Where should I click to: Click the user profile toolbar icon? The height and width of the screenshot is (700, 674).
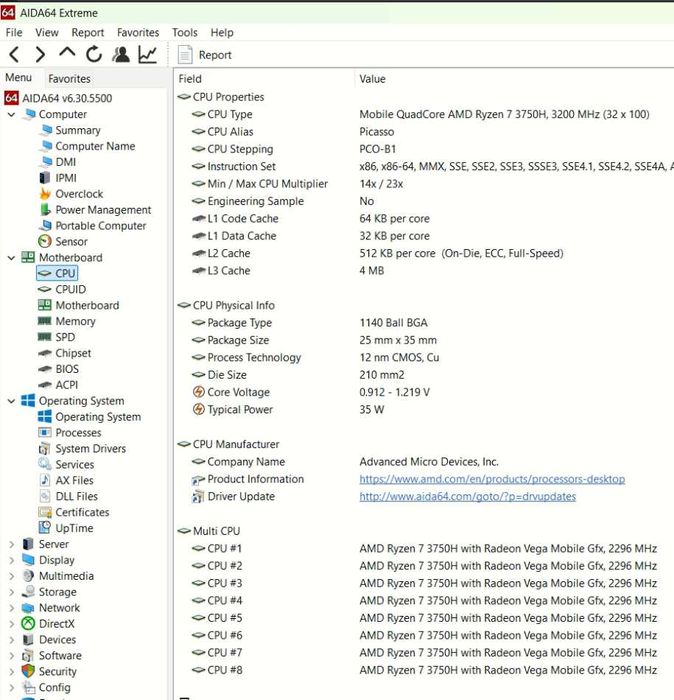point(121,55)
